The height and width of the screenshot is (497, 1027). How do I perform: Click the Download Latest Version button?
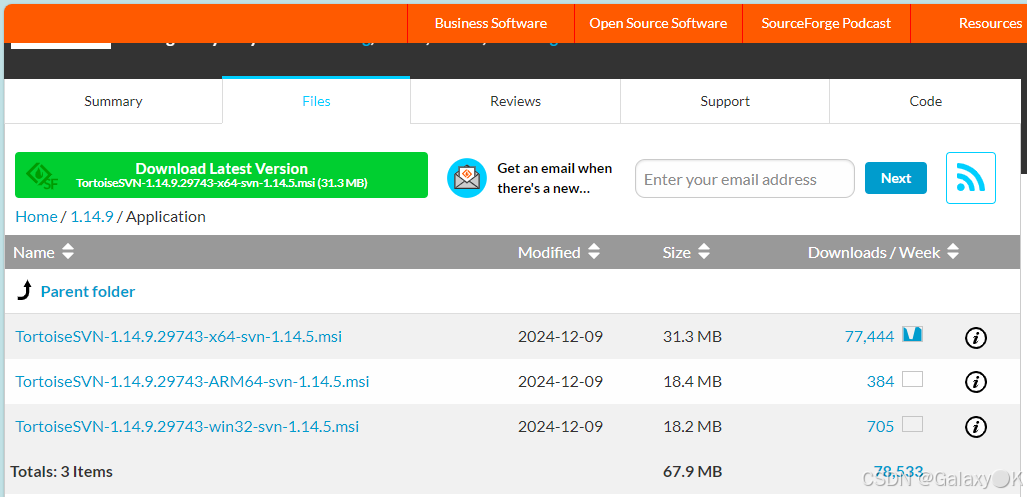point(221,175)
